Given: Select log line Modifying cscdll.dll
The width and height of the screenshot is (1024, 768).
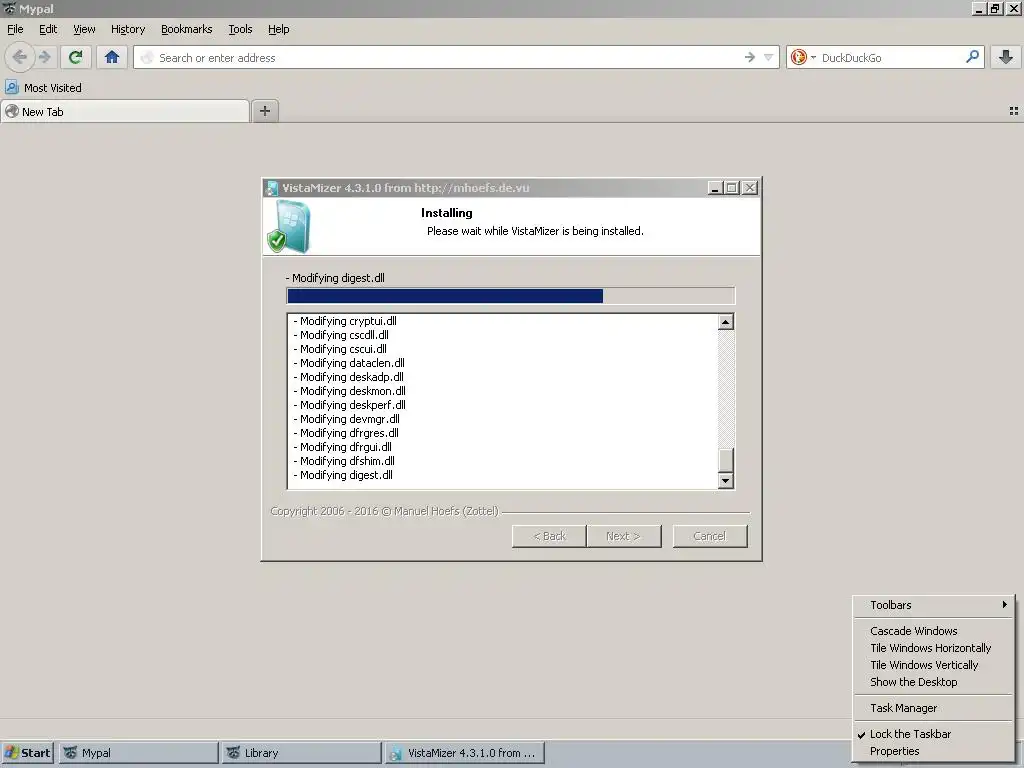Looking at the screenshot, I should (x=341, y=335).
